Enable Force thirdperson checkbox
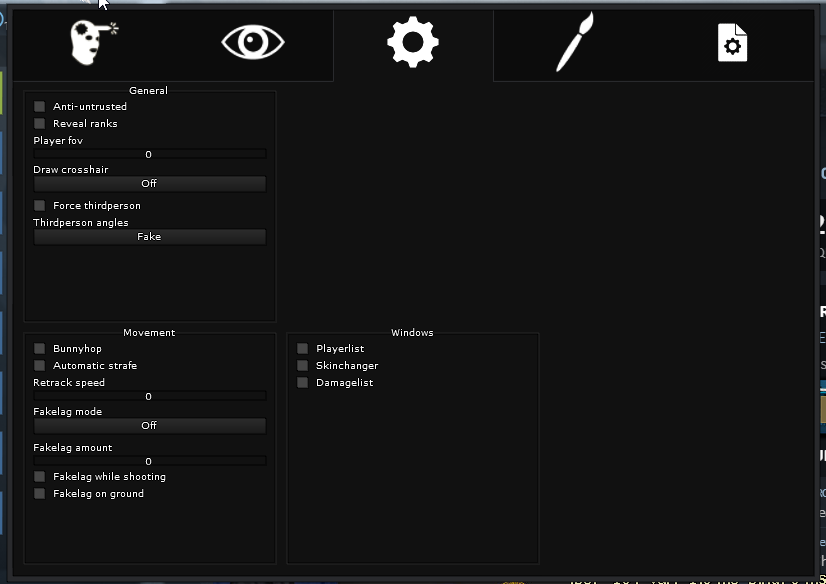 pos(40,205)
